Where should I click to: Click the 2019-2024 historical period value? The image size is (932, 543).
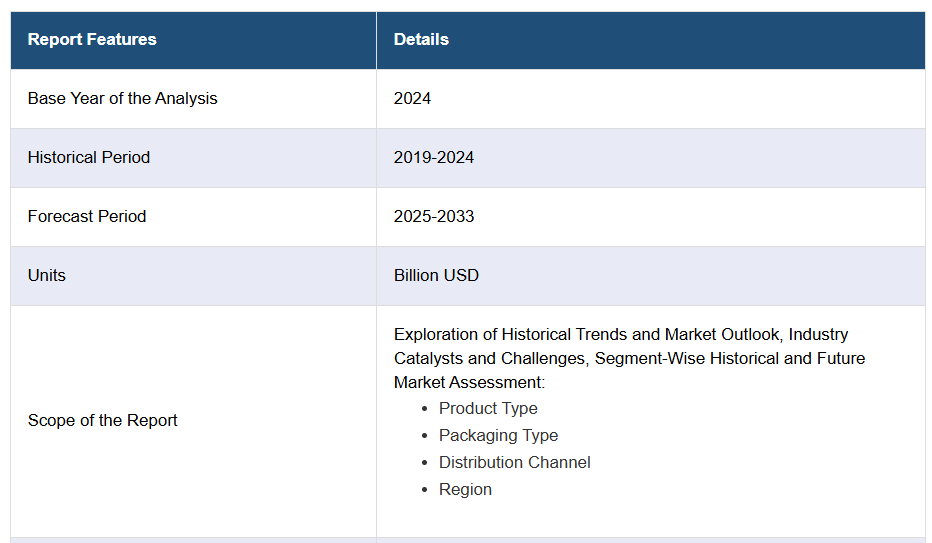[434, 158]
